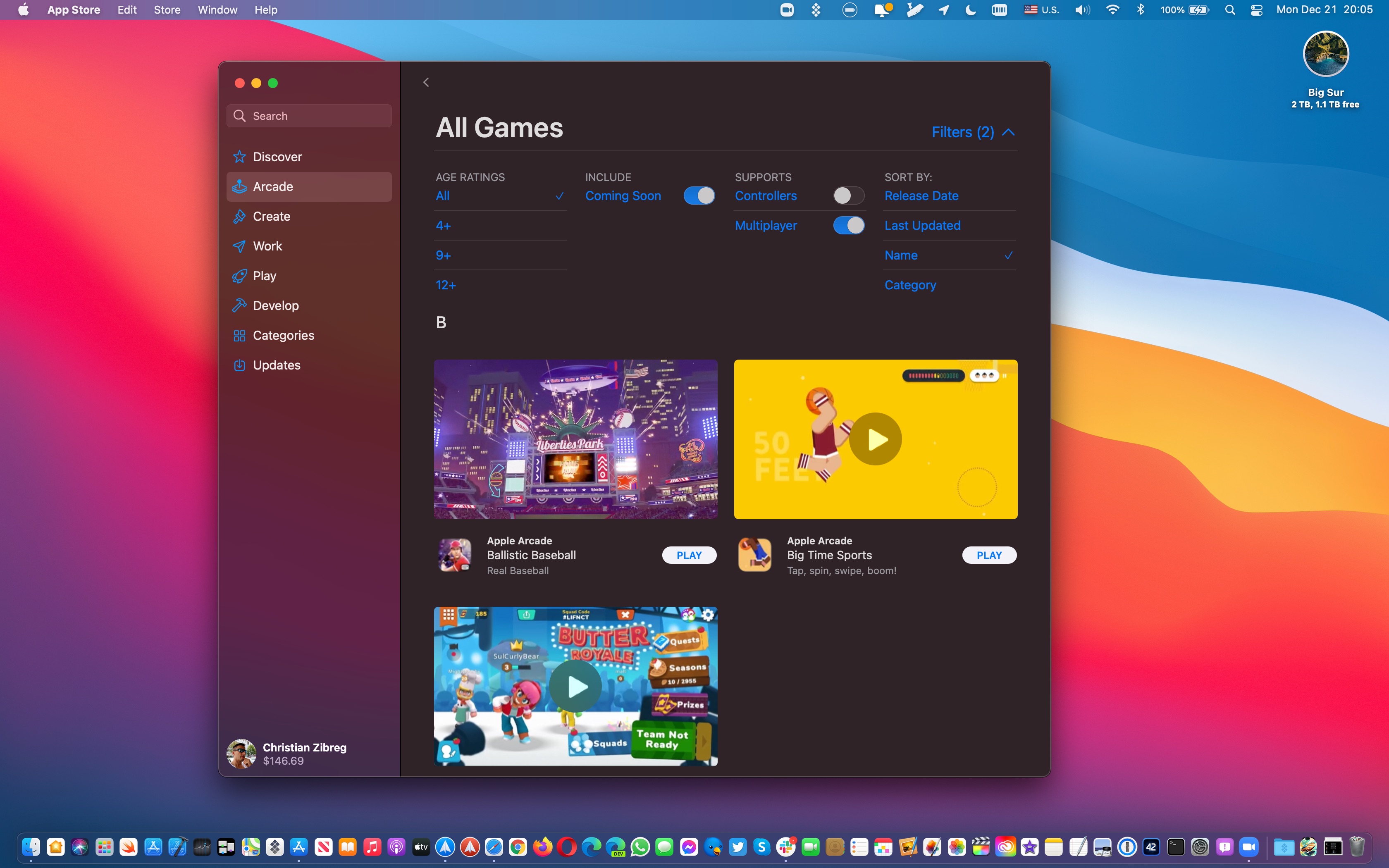Open the Play section

coord(309,276)
